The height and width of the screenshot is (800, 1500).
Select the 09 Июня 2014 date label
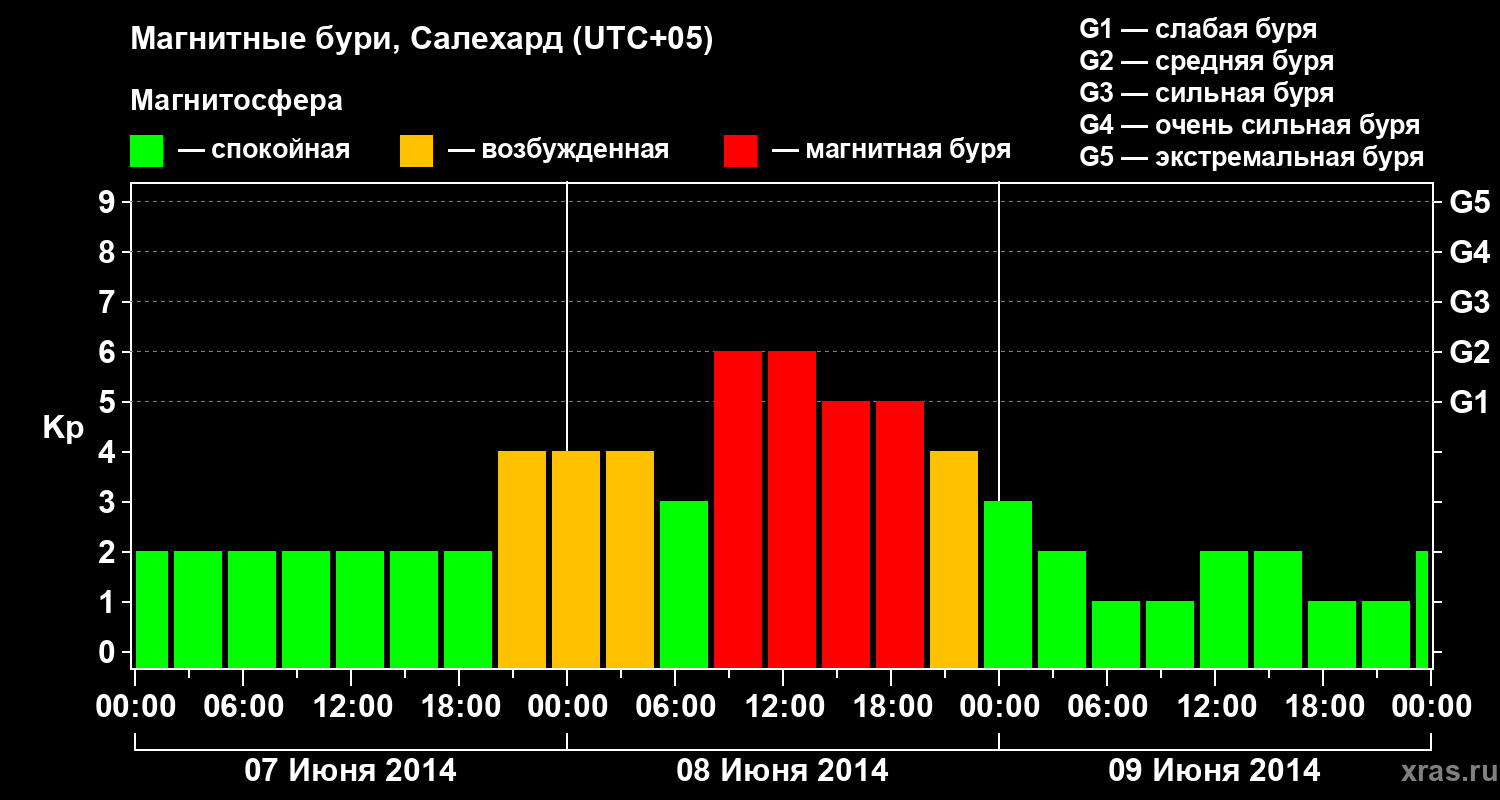coord(1214,771)
